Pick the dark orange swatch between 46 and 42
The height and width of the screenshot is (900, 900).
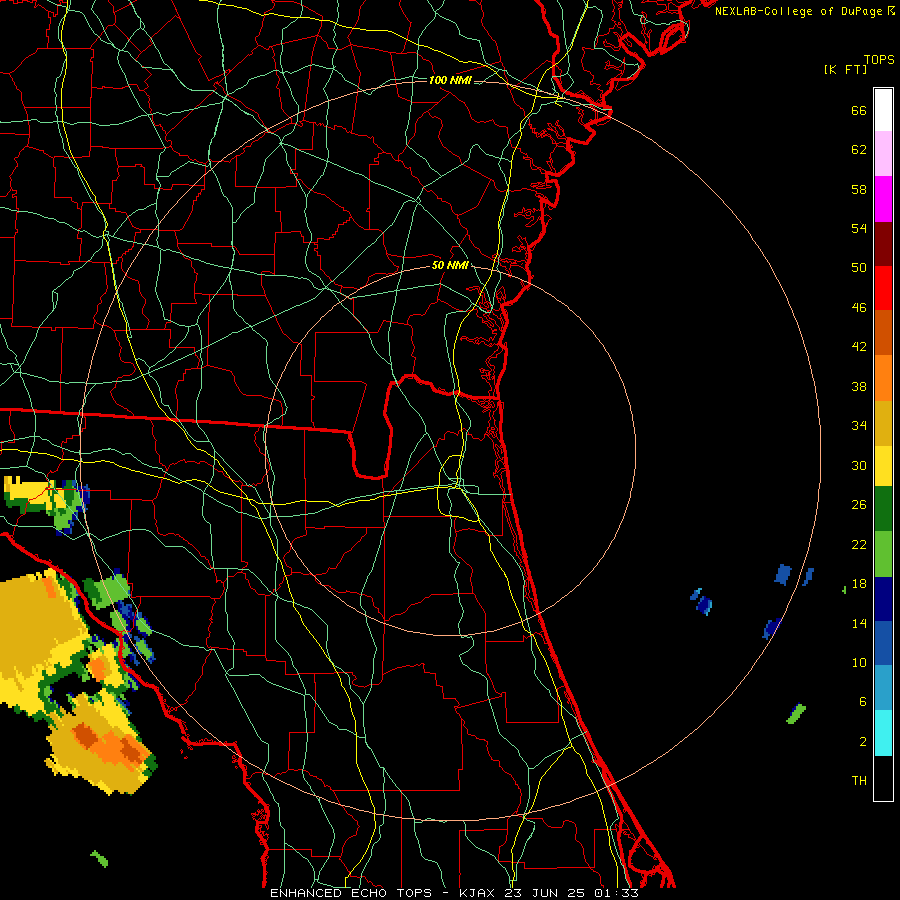tap(883, 332)
